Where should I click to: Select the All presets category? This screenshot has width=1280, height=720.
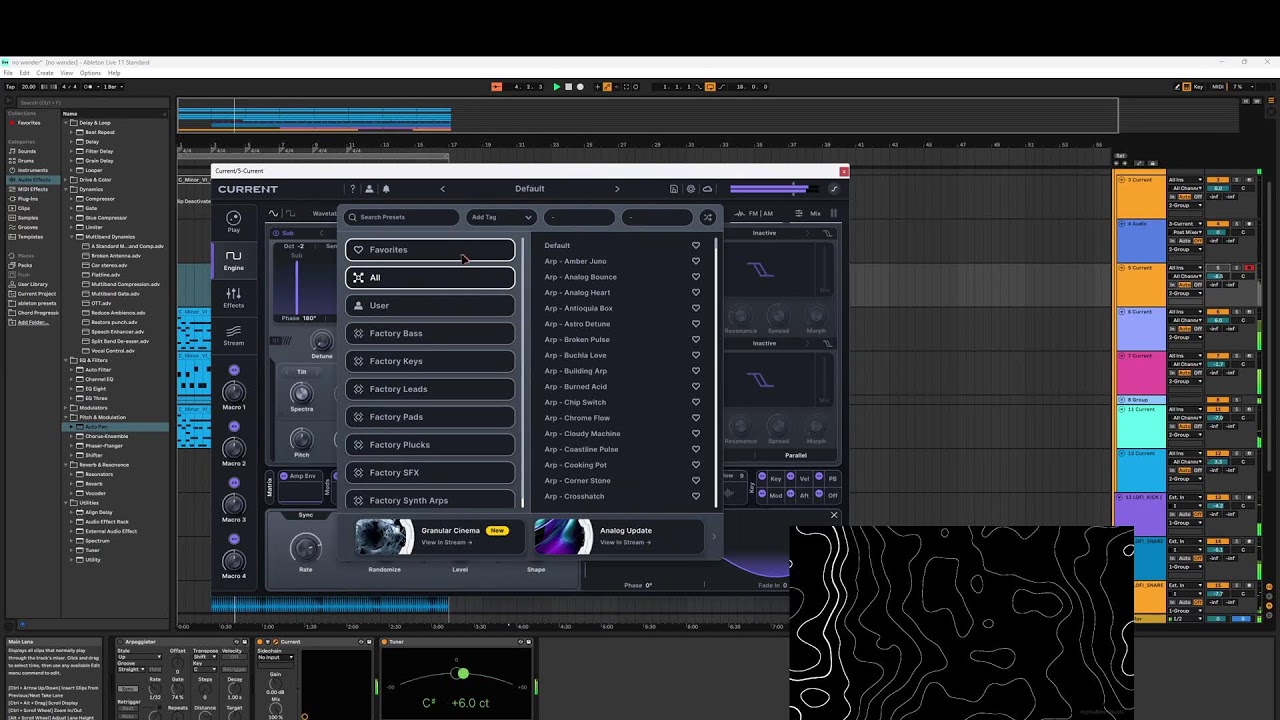430,278
